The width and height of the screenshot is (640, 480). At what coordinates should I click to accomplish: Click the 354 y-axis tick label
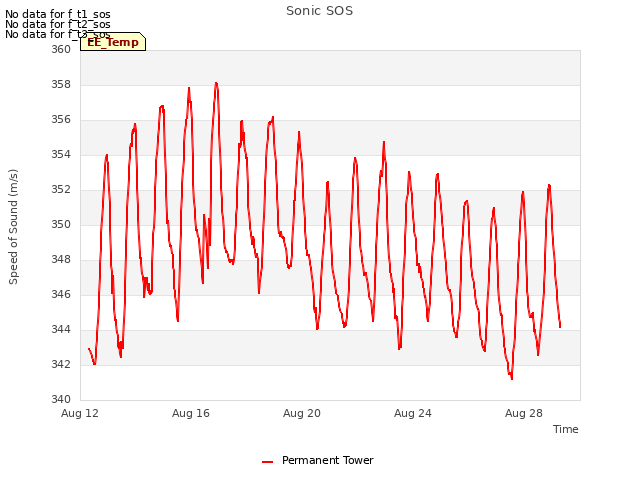[61, 155]
